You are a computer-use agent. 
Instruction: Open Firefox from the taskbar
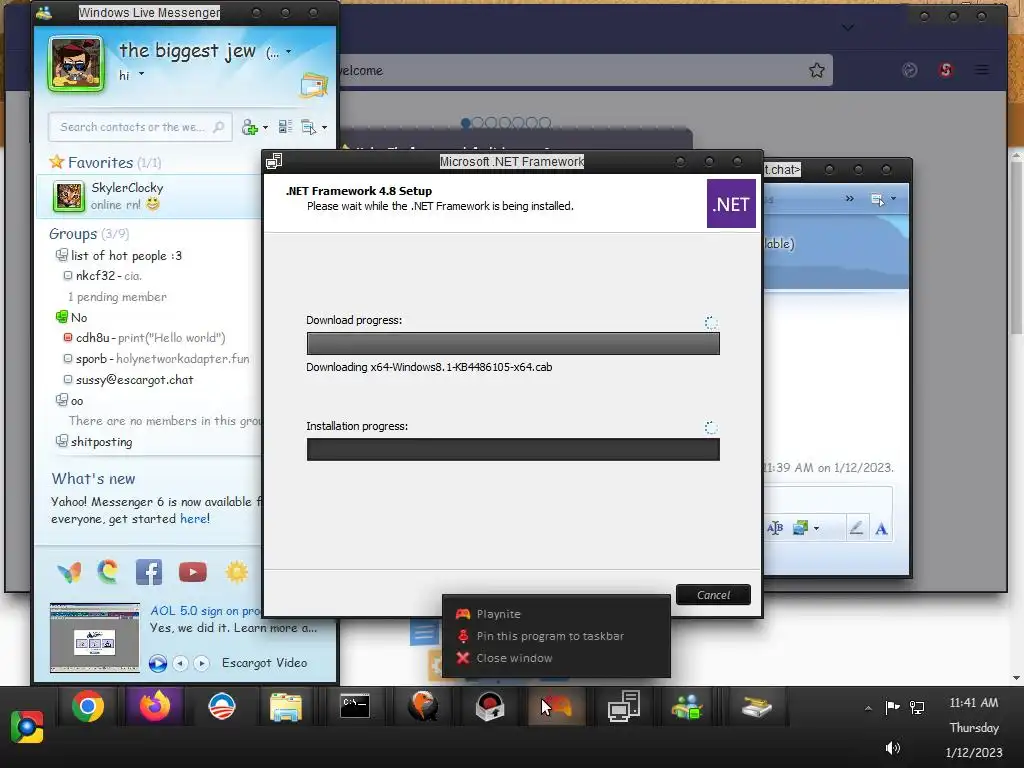tap(155, 706)
